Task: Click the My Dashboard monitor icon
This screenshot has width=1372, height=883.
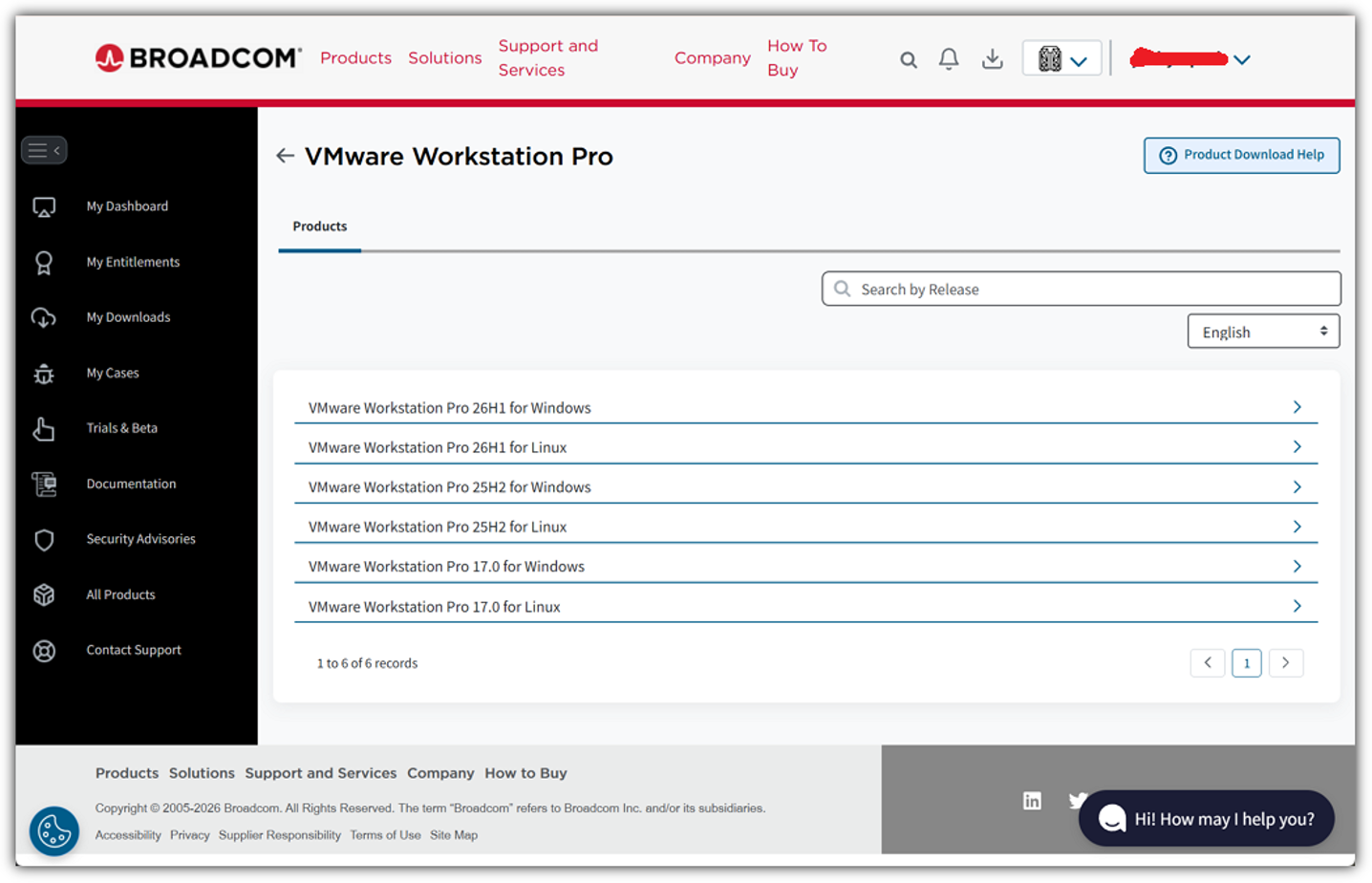Action: [x=44, y=206]
